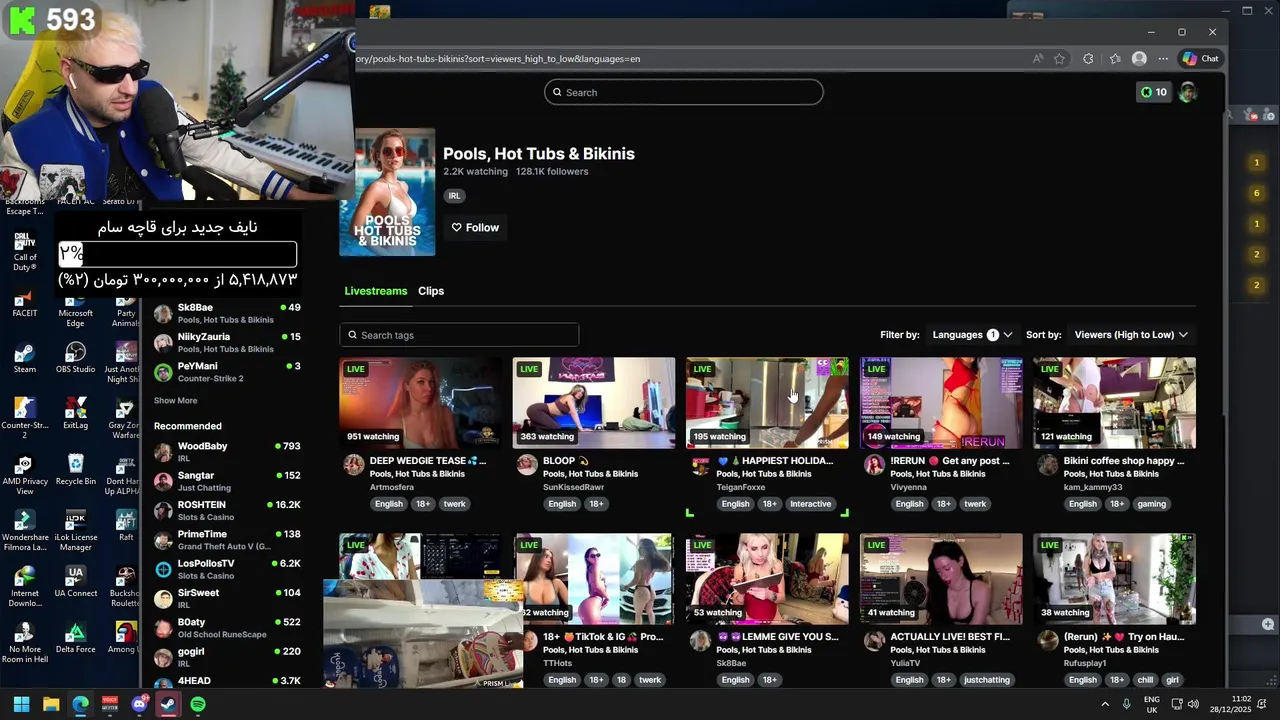Viewport: 1280px width, 720px height.
Task: Select the iLok License Manager desktop icon
Action: click(x=75, y=531)
